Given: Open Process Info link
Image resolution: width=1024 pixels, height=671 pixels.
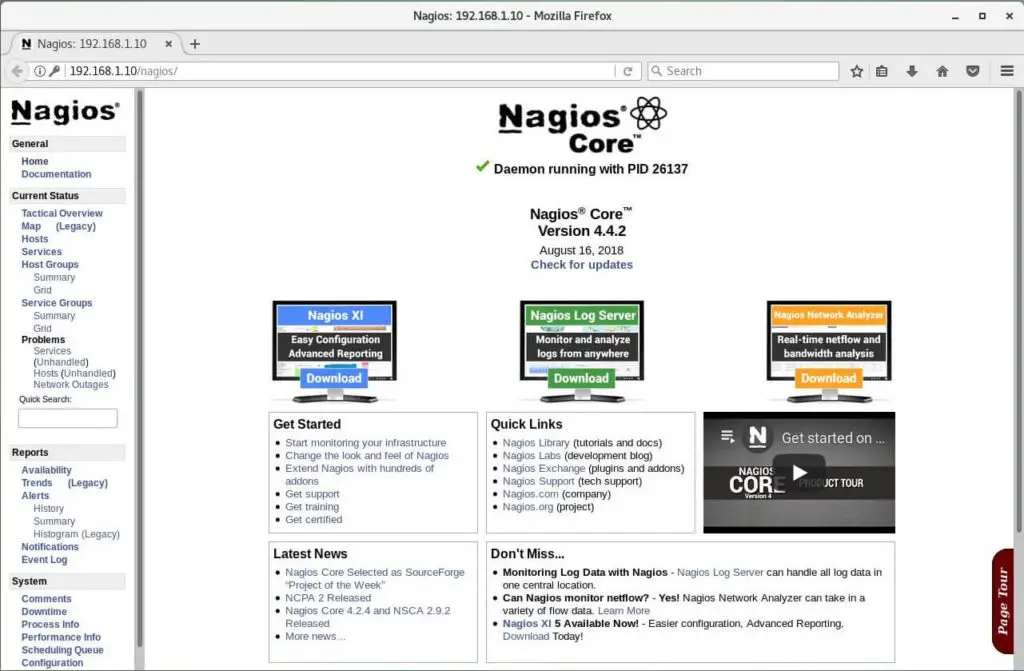Looking at the screenshot, I should coord(50,625).
